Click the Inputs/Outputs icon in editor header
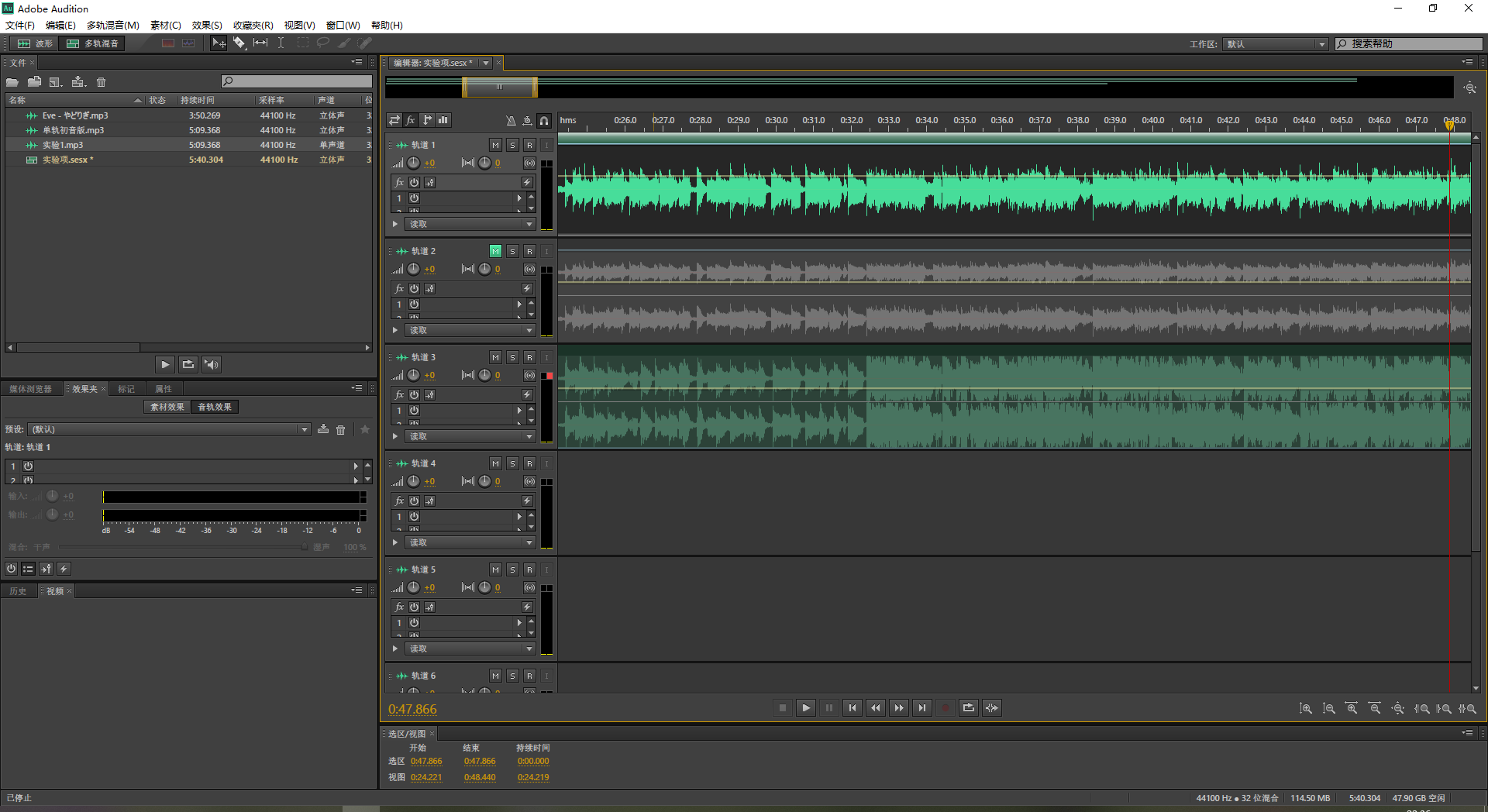1488x812 pixels. pyautogui.click(x=394, y=120)
